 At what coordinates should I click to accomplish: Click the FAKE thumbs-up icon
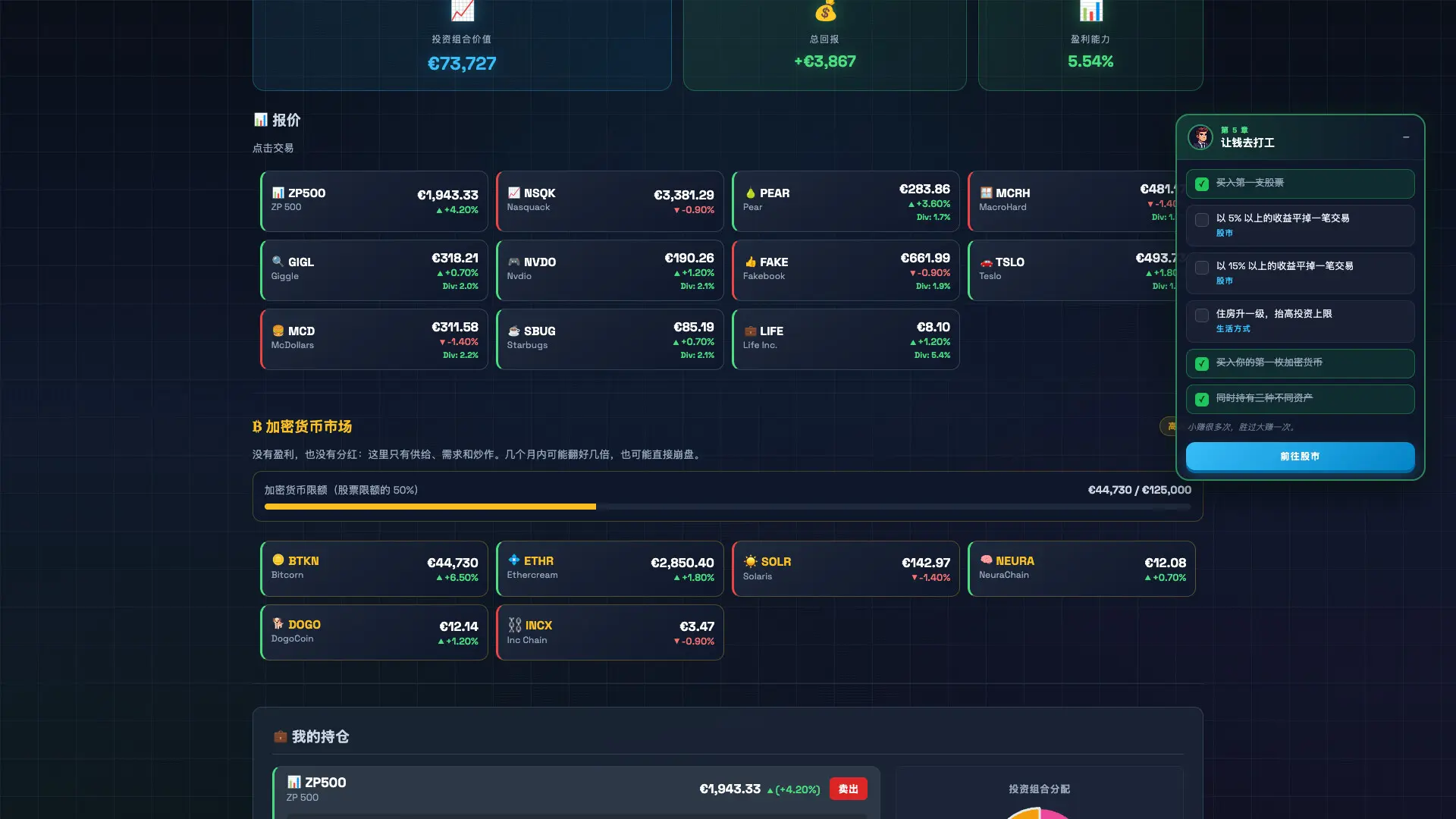[750, 262]
